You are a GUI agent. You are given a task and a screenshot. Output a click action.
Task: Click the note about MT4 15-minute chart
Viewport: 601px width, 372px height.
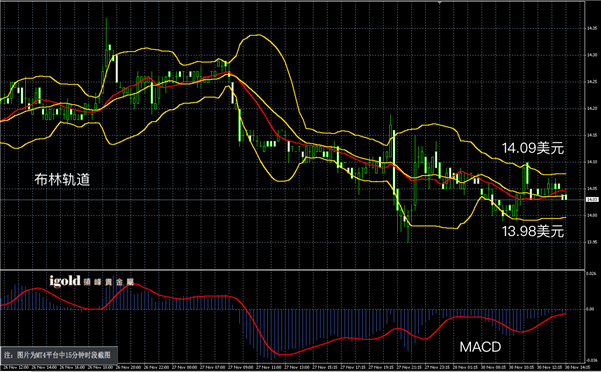[x=58, y=355]
